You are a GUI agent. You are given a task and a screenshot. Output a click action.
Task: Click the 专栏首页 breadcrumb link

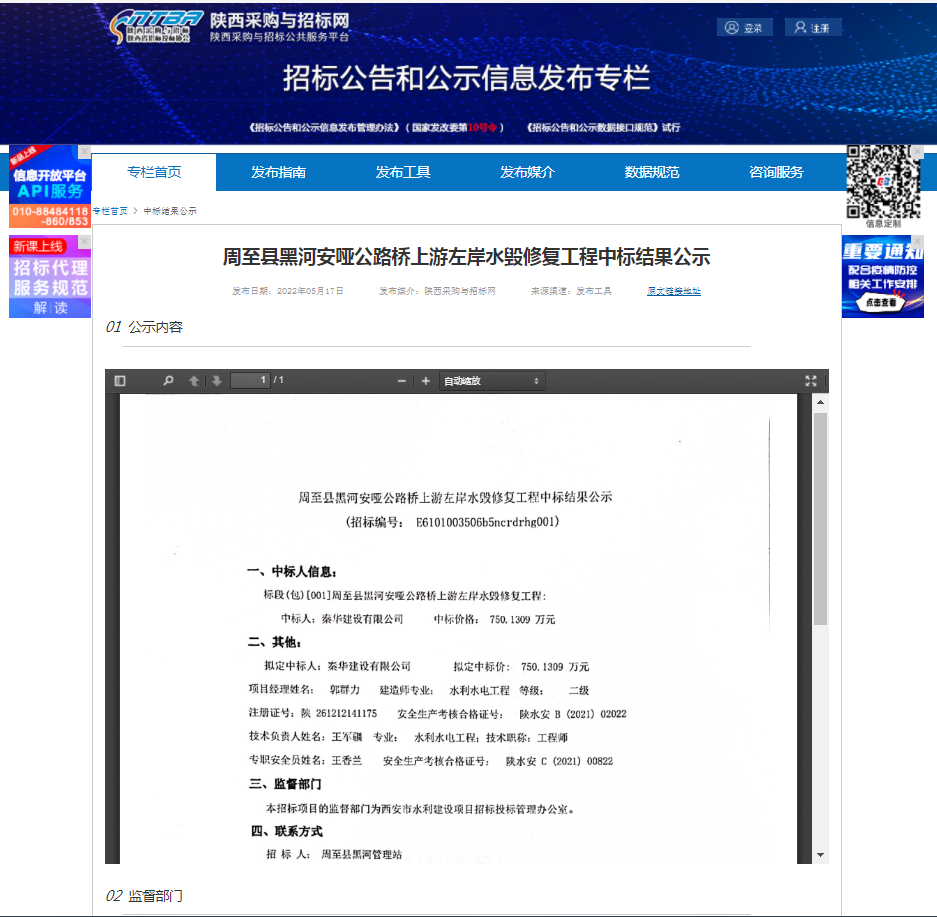(111, 211)
